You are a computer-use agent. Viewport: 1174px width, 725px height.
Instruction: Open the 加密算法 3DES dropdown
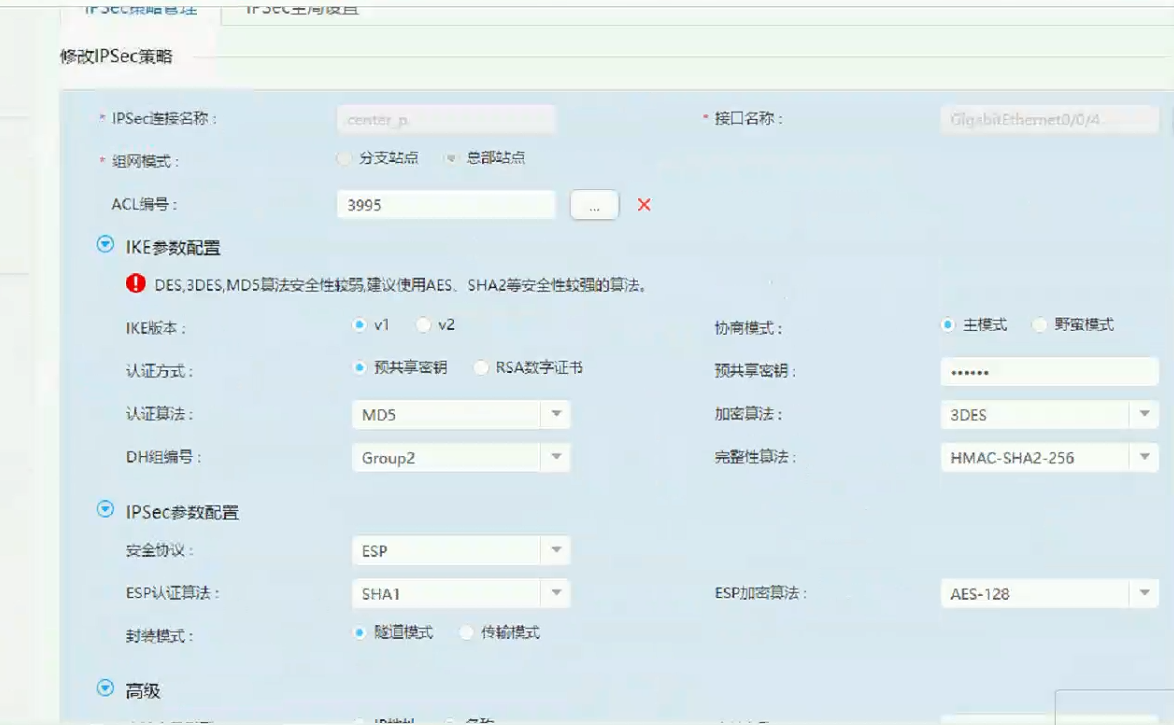[1048, 415]
